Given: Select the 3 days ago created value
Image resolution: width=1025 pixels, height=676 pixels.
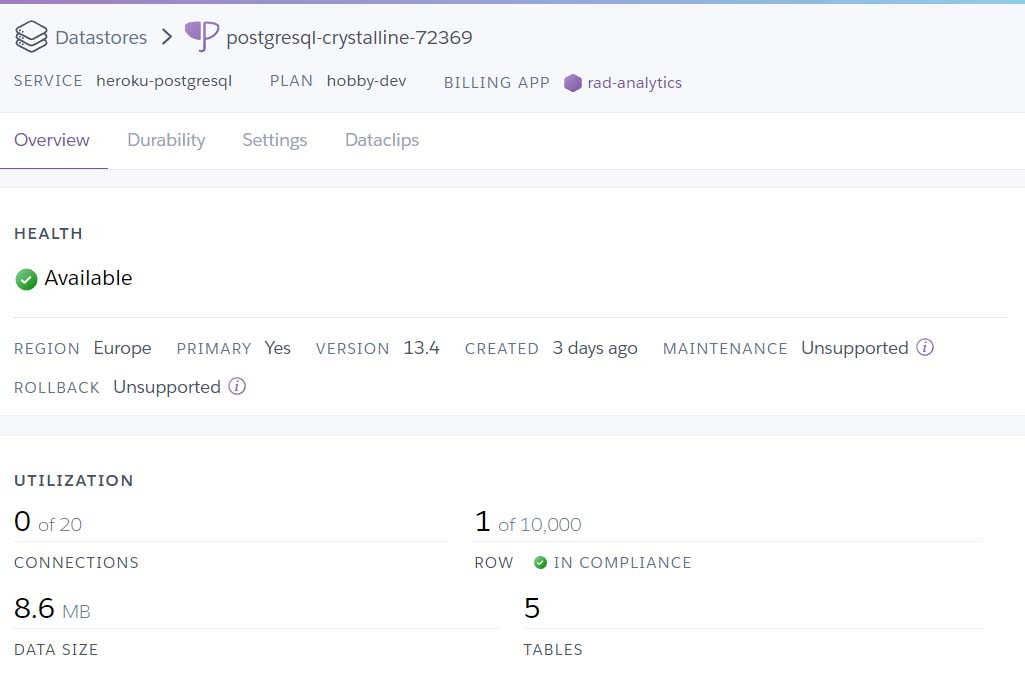Looking at the screenshot, I should click(x=595, y=348).
